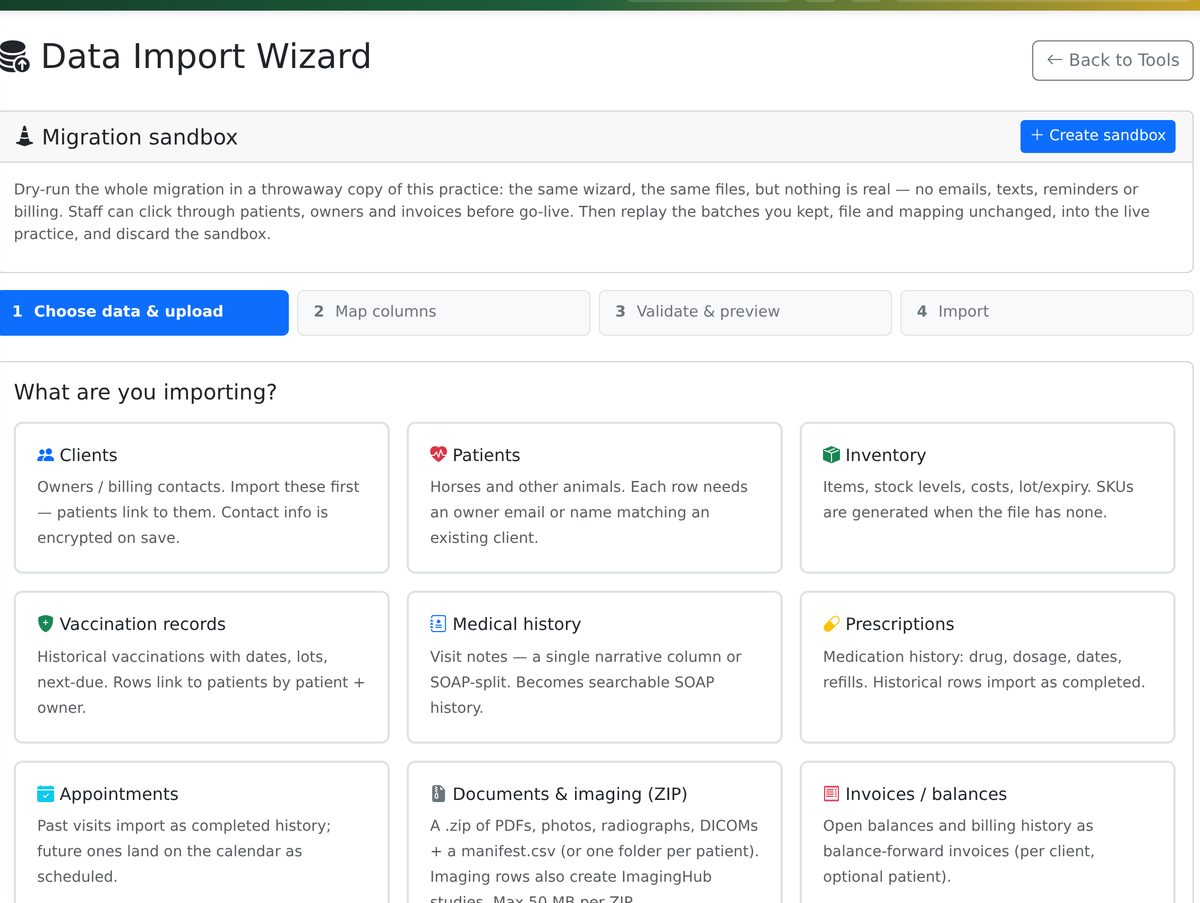Pick the Appointments import card
1200x903 pixels.
click(202, 833)
